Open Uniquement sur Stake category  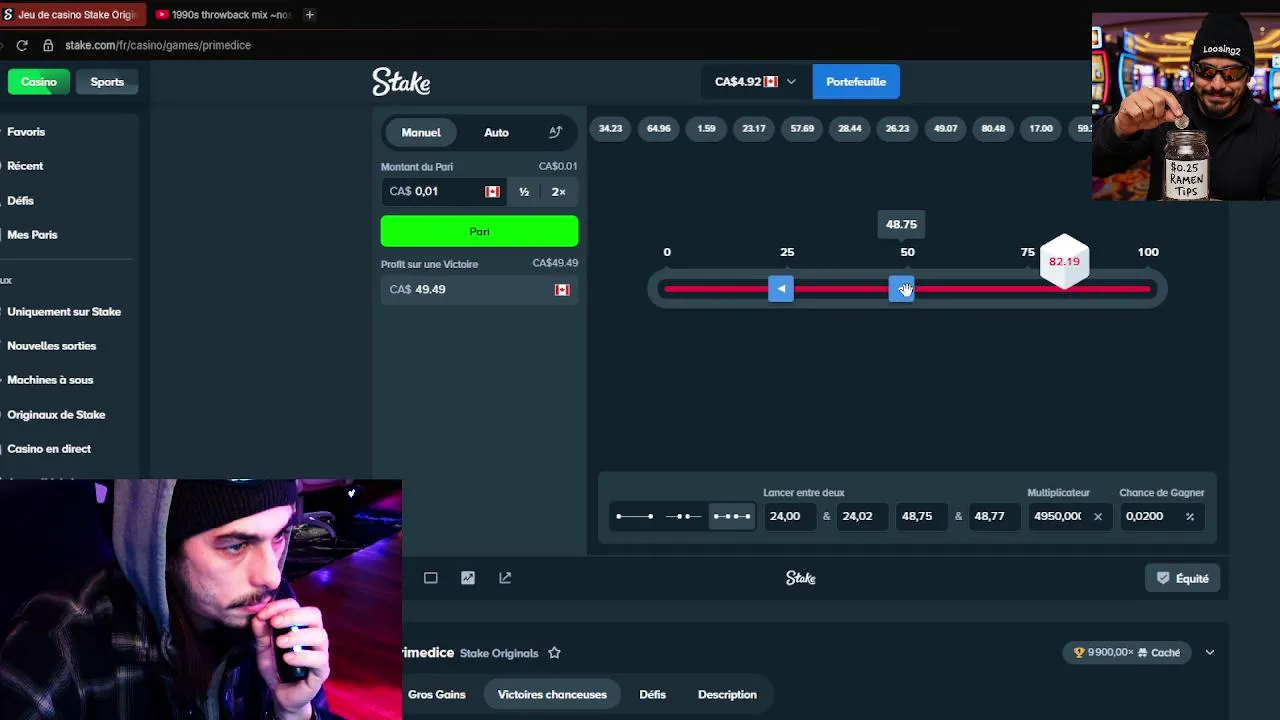pyautogui.click(x=64, y=312)
